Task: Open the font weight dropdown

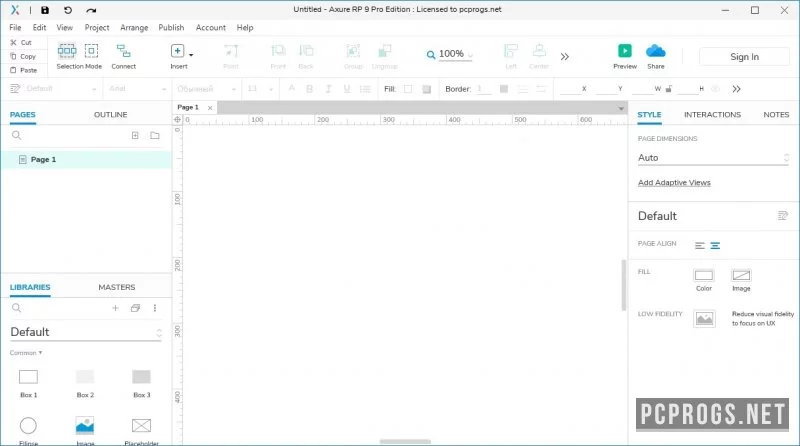Action: (x=206, y=89)
